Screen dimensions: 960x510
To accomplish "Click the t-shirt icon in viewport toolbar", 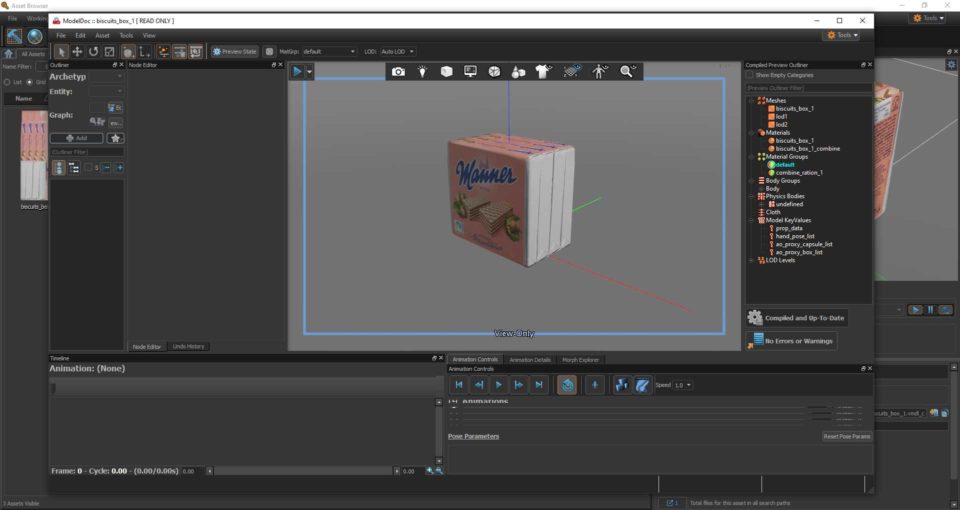I will [542, 72].
